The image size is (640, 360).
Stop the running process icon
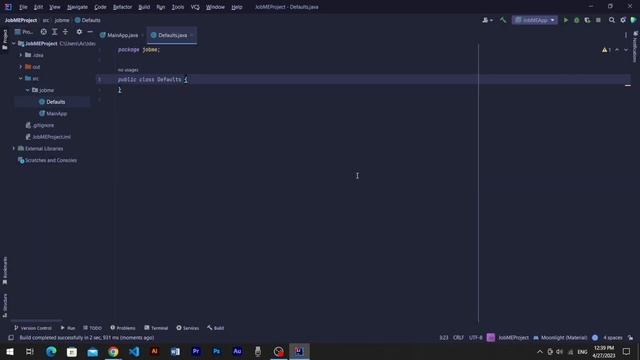click(x=598, y=20)
